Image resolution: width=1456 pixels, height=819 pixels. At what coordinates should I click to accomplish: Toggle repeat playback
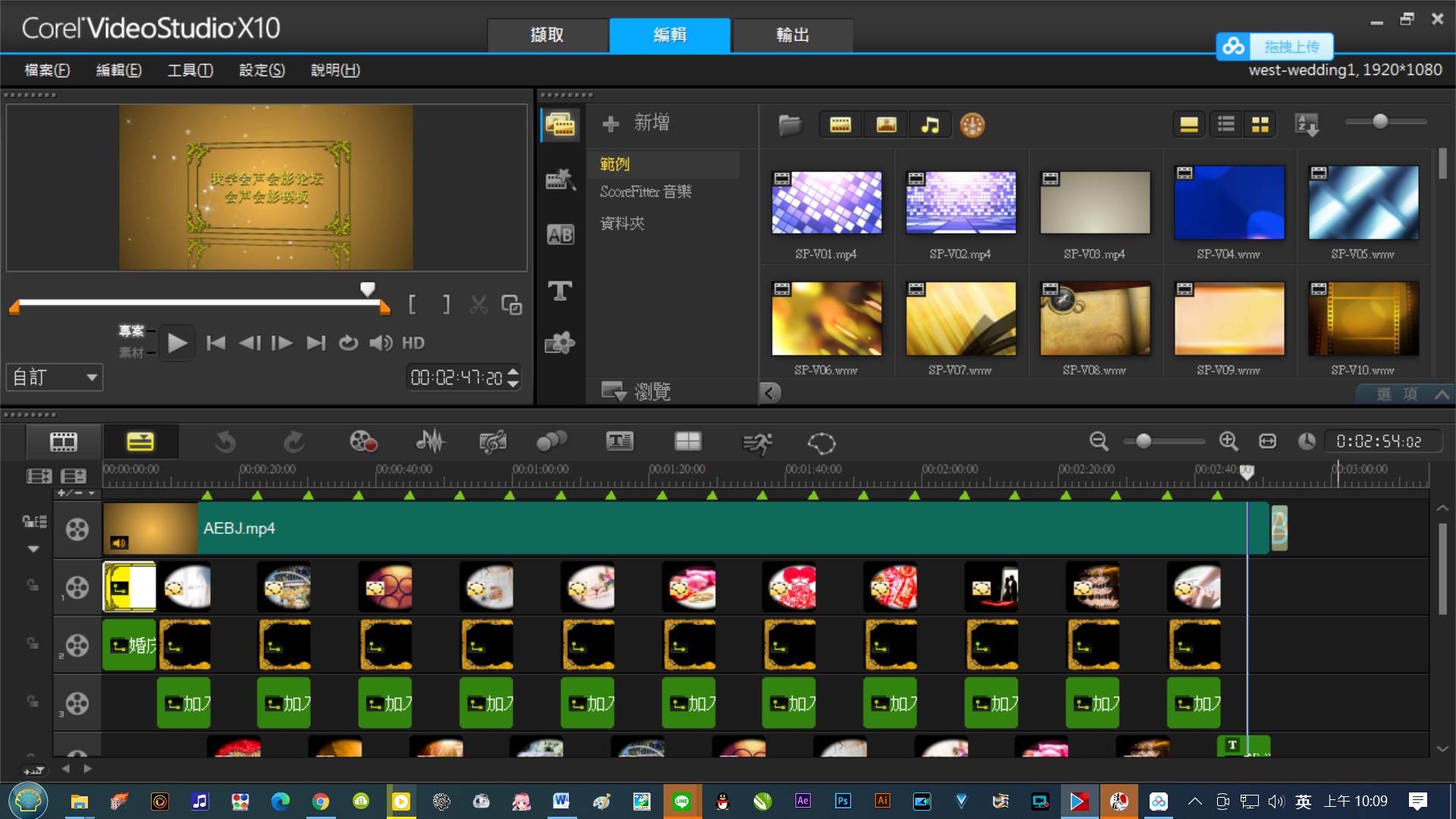[x=348, y=343]
